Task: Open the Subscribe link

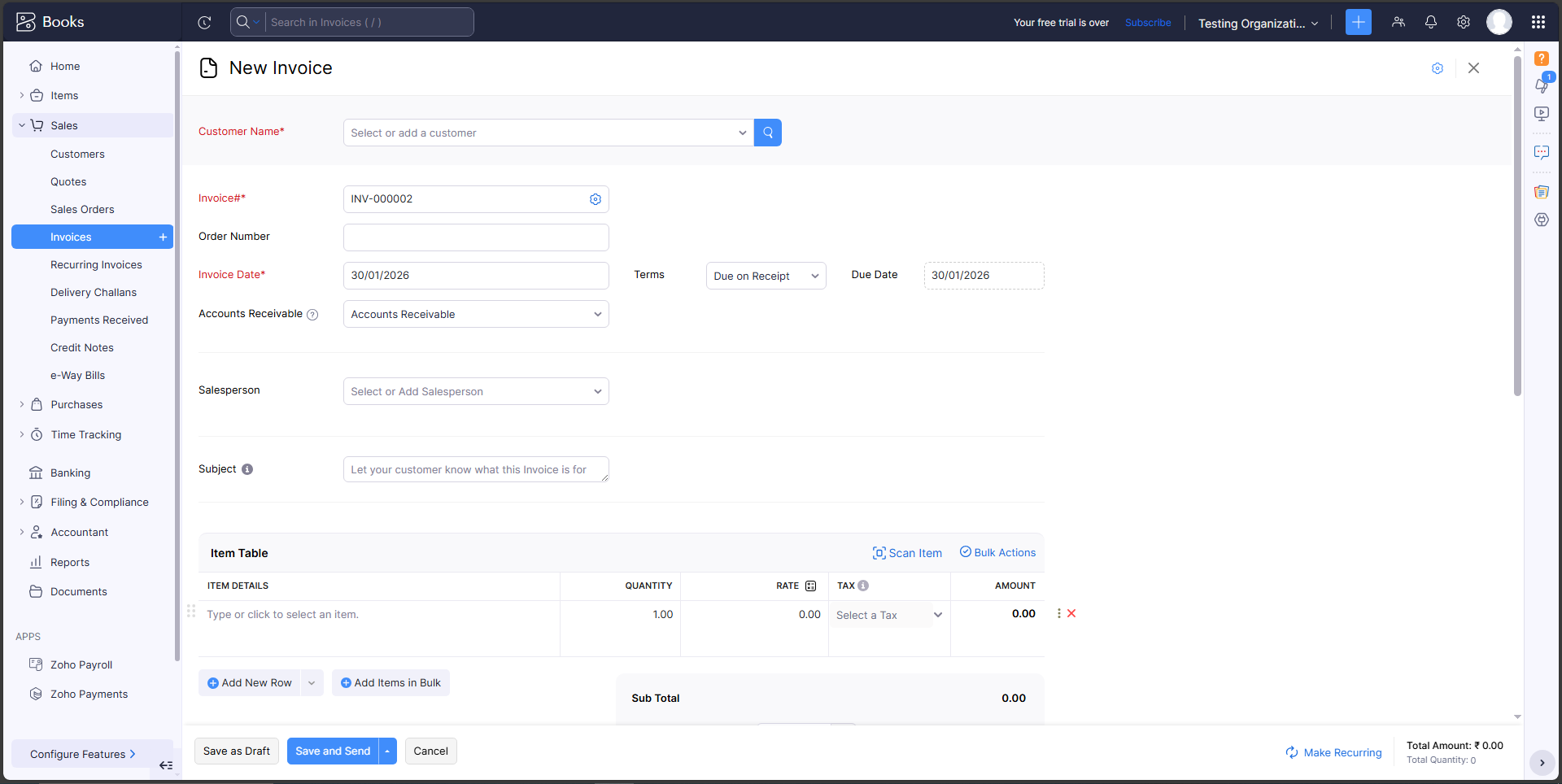Action: (x=1147, y=22)
